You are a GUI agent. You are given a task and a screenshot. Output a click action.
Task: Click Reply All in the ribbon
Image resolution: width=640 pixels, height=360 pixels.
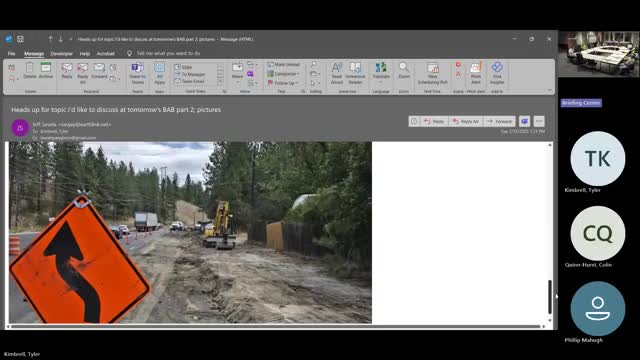(x=82, y=73)
